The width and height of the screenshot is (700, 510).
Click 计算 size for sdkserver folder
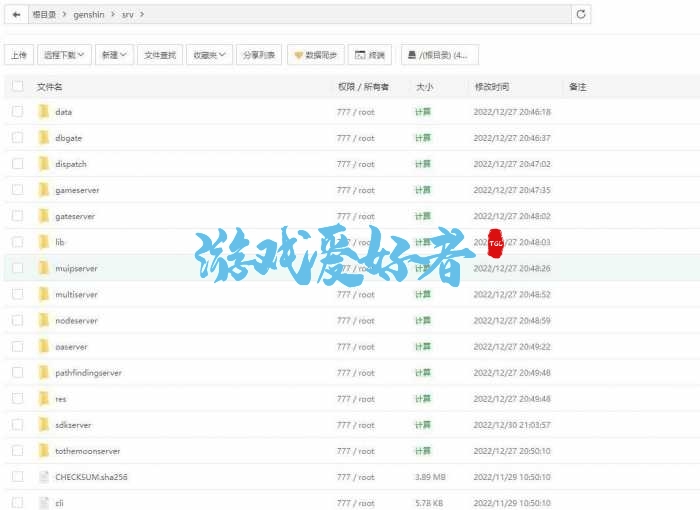coord(423,425)
